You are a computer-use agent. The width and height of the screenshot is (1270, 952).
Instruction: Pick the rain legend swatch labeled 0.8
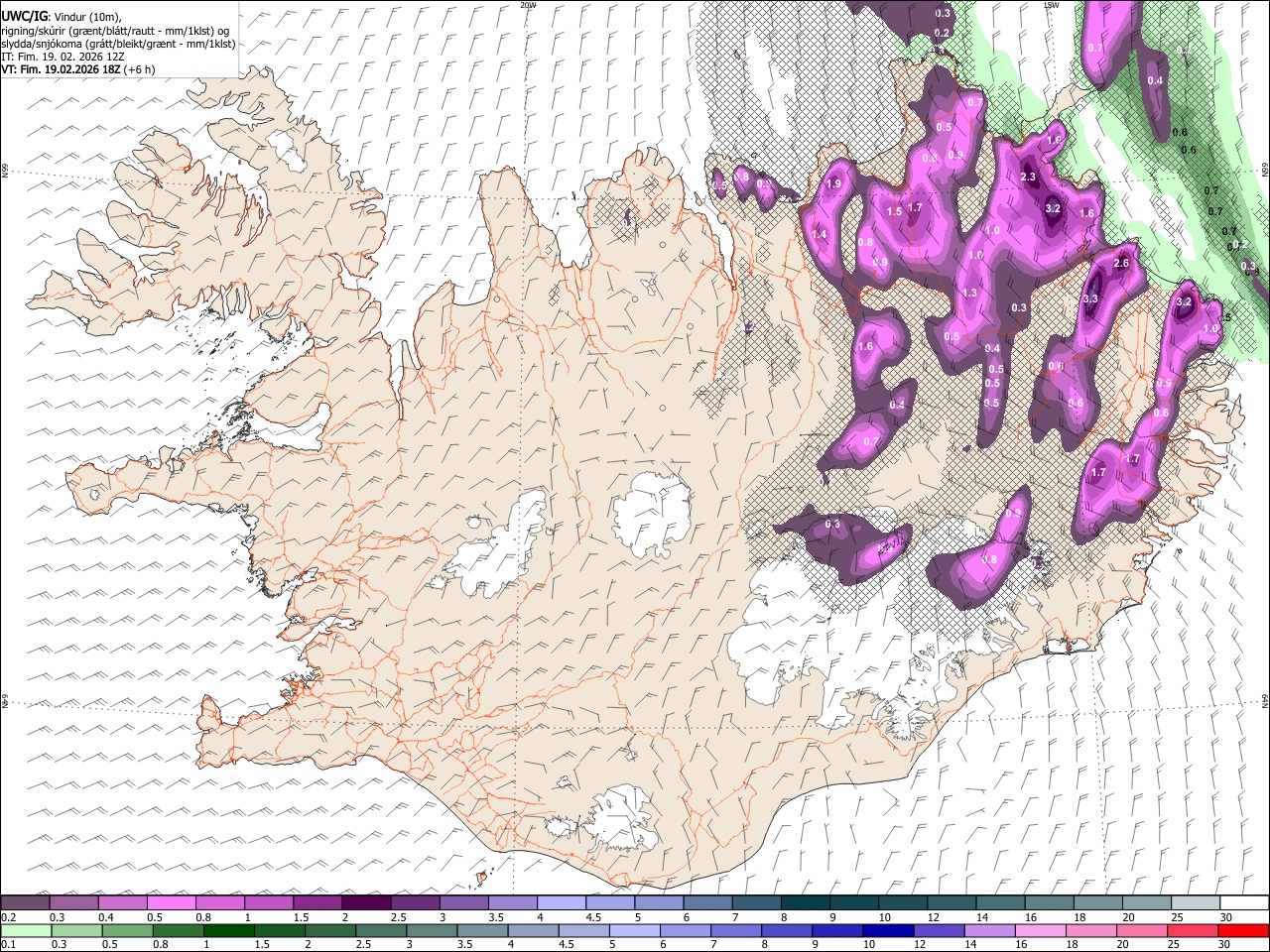click(178, 930)
